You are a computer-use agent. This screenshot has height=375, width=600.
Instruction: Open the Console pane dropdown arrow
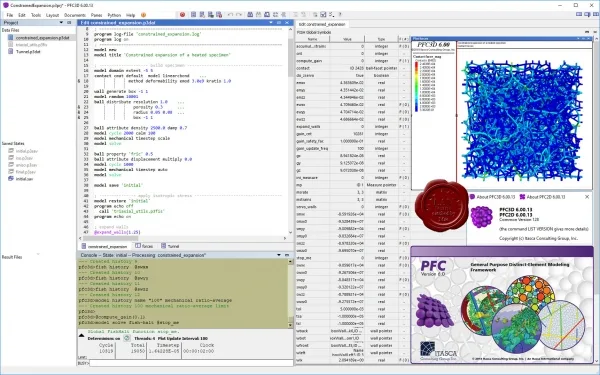click(x=279, y=255)
